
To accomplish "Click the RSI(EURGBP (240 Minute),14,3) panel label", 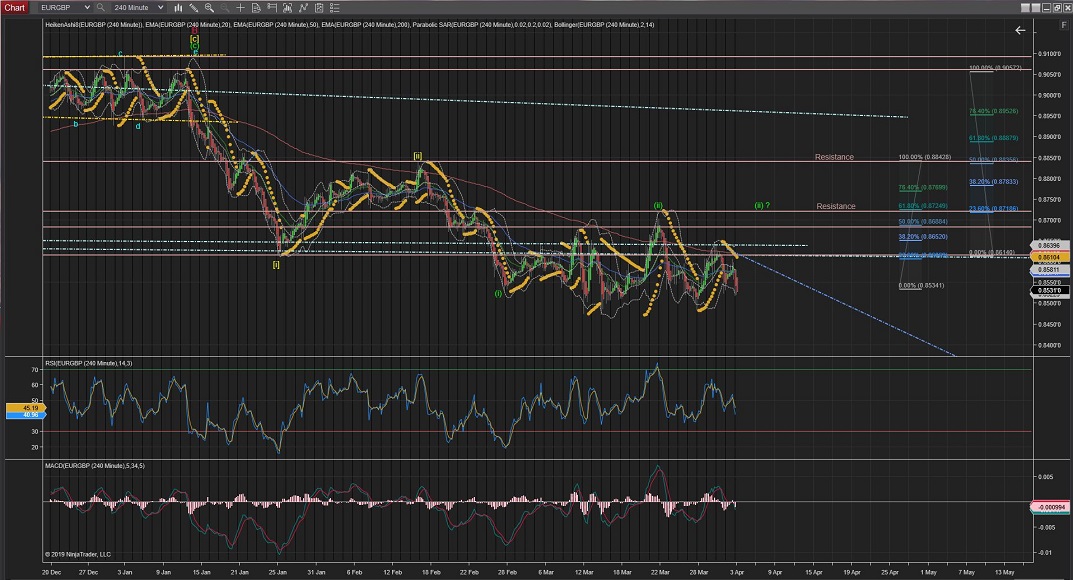I will [x=88, y=363].
